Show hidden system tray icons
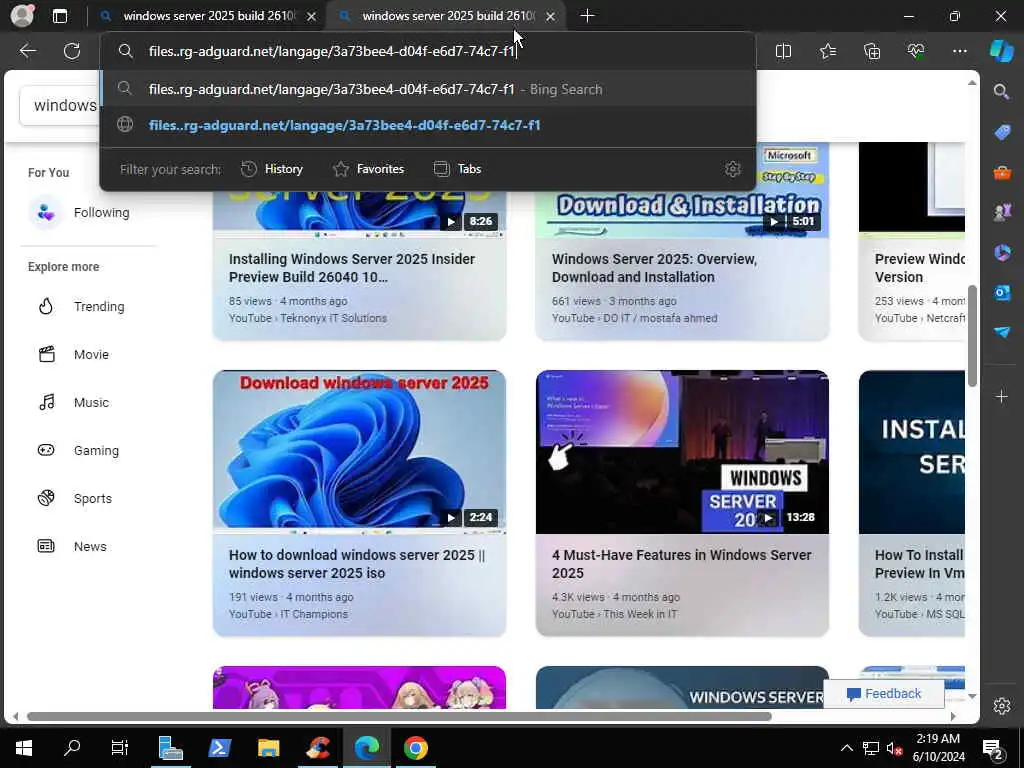 pyautogui.click(x=846, y=748)
